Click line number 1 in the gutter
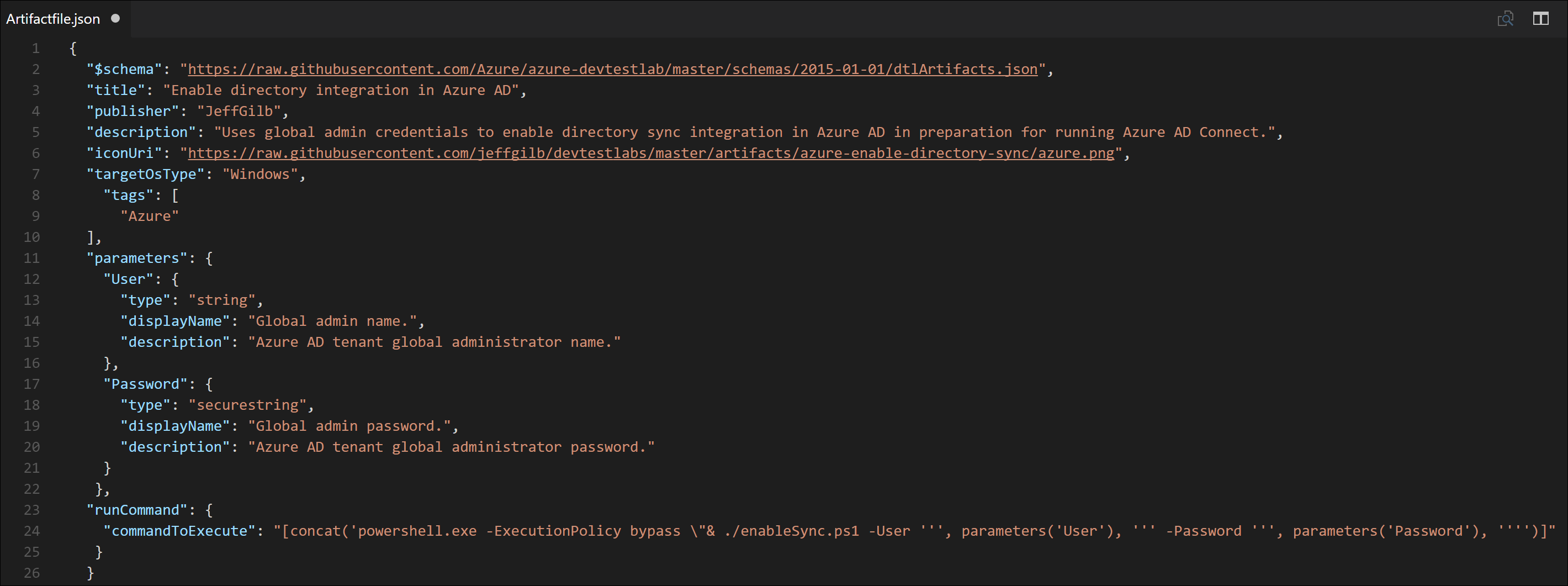Image resolution: width=1568 pixels, height=586 pixels. [x=36, y=48]
